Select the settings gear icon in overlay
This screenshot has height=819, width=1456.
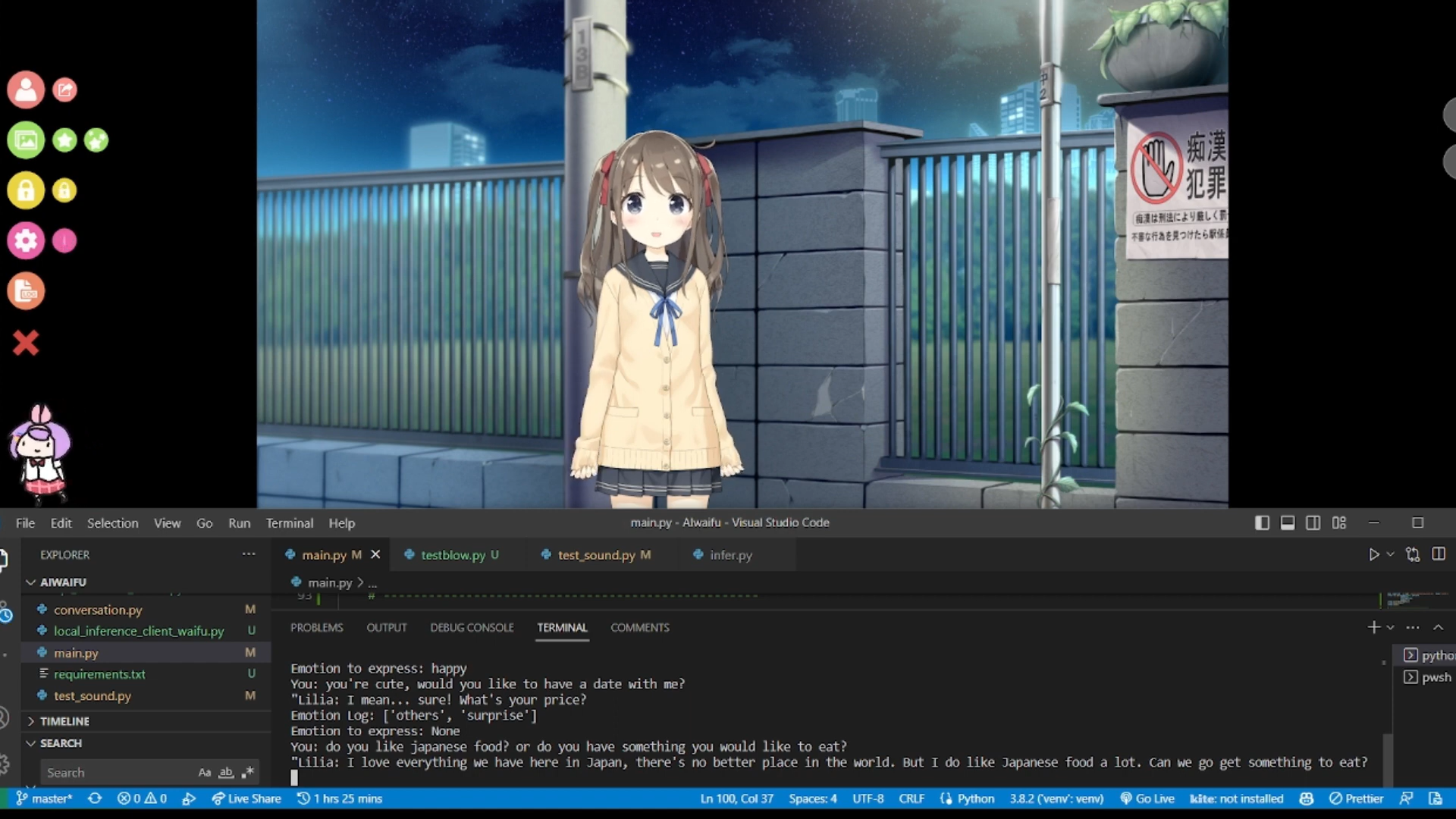pyautogui.click(x=27, y=240)
